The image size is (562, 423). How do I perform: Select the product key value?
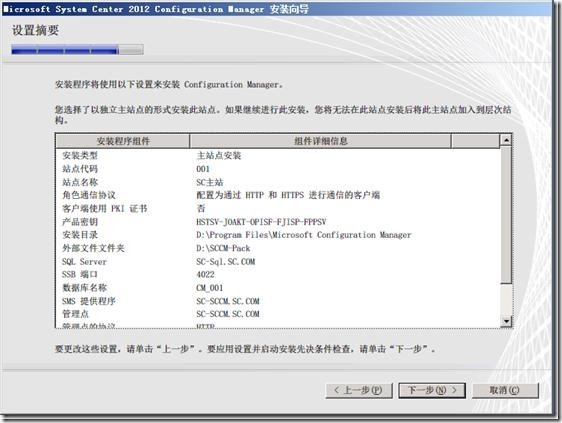[261, 222]
